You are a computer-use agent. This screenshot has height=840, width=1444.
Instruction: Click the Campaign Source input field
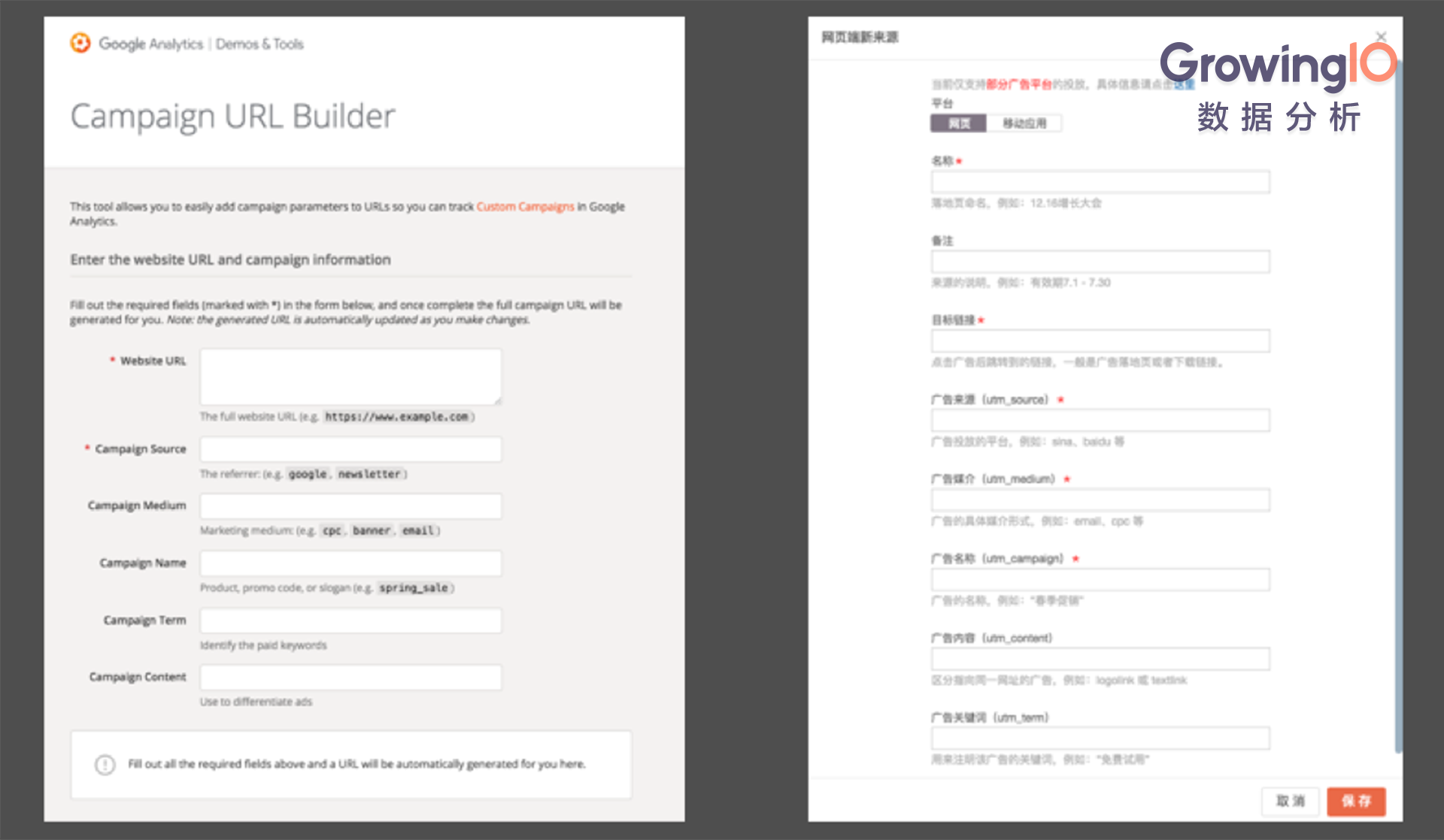[350, 449]
